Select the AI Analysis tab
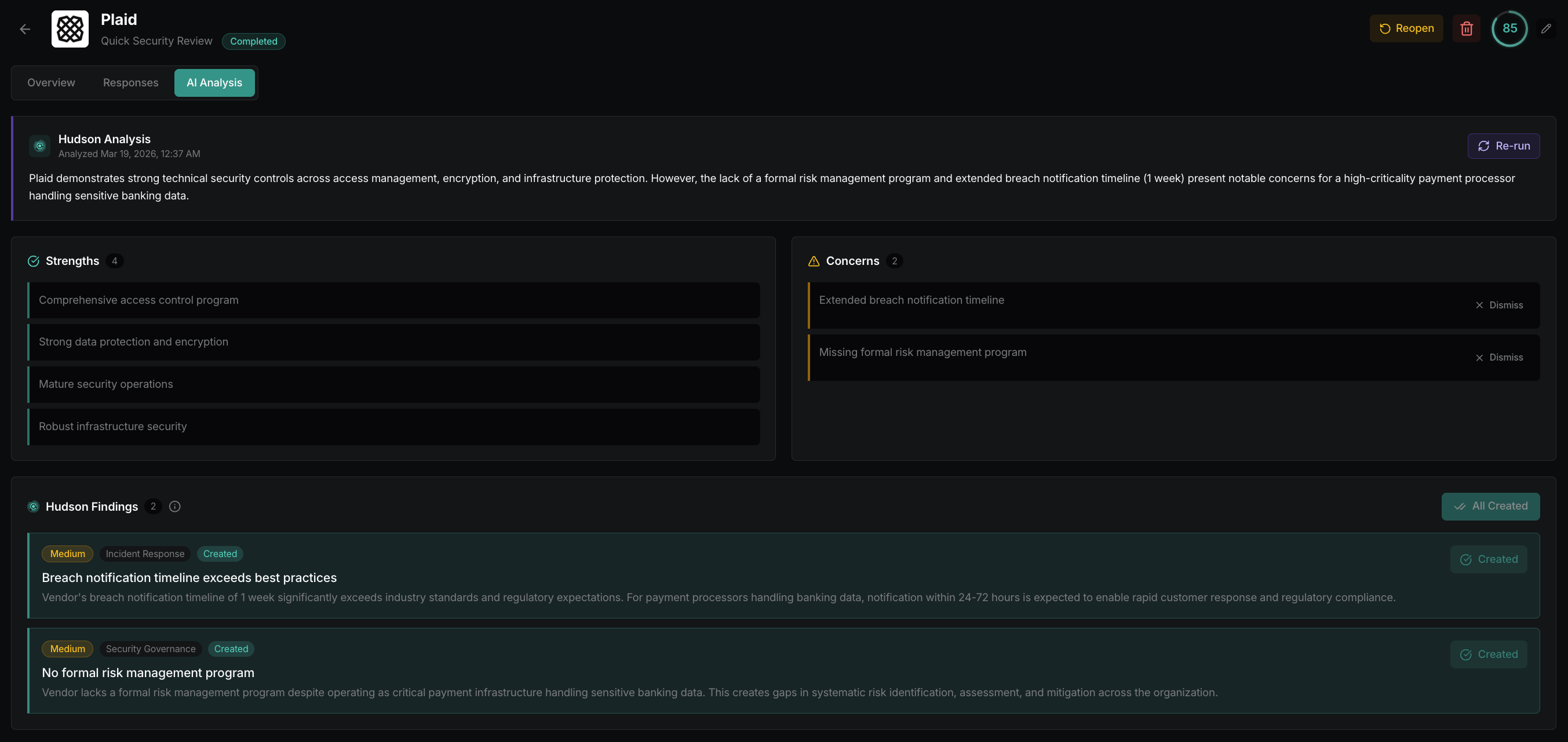Screen dimensions: 1568x742 click(x=214, y=83)
